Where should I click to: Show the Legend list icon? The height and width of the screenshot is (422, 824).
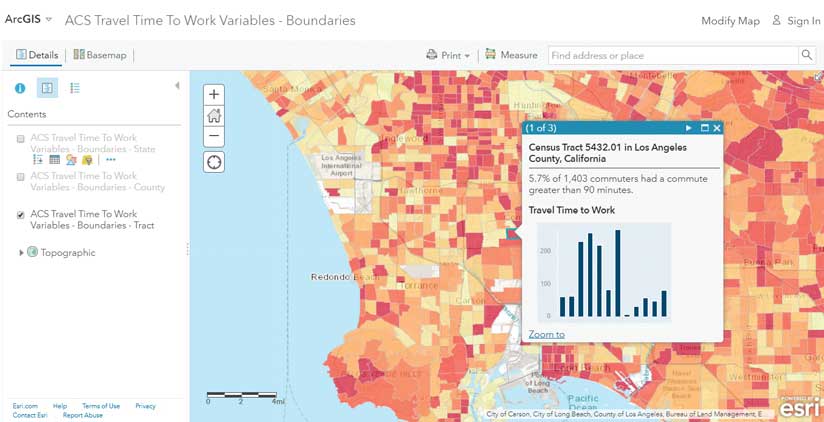[x=75, y=88]
